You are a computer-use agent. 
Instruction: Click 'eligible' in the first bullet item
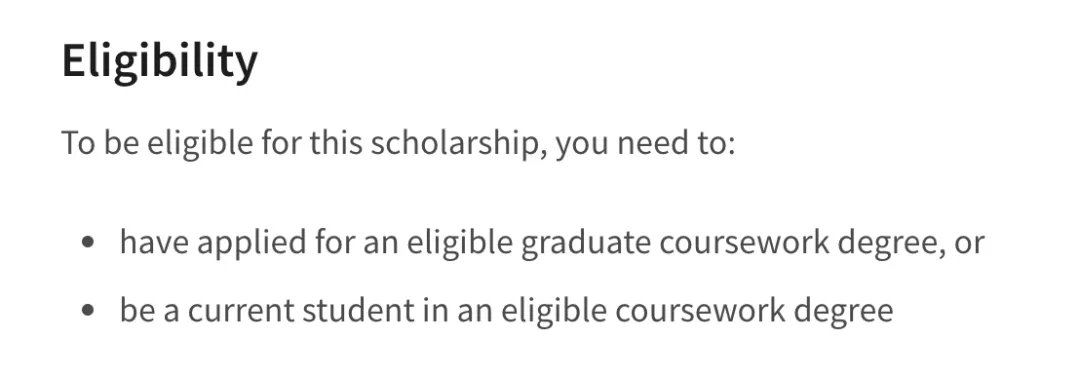pyautogui.click(x=459, y=242)
